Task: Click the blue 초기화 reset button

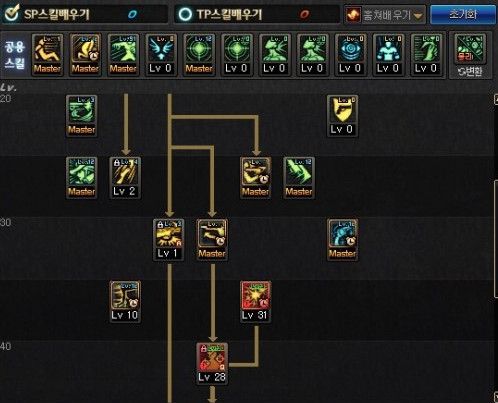Action: [463, 14]
